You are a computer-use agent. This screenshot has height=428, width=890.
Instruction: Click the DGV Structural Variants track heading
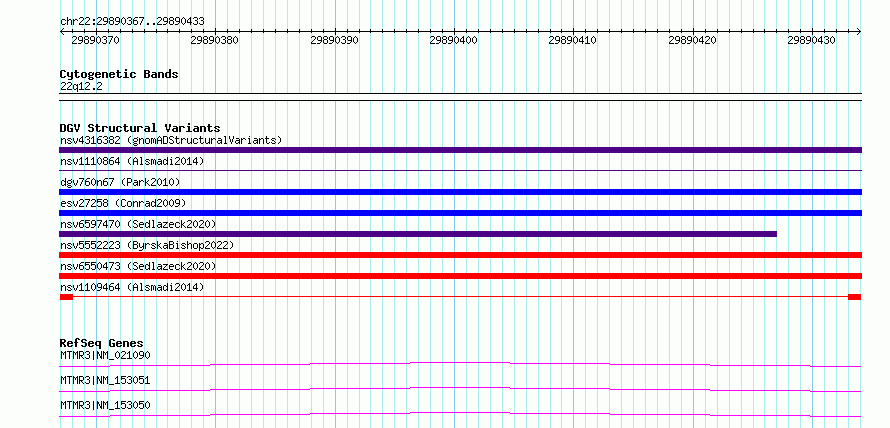click(140, 128)
